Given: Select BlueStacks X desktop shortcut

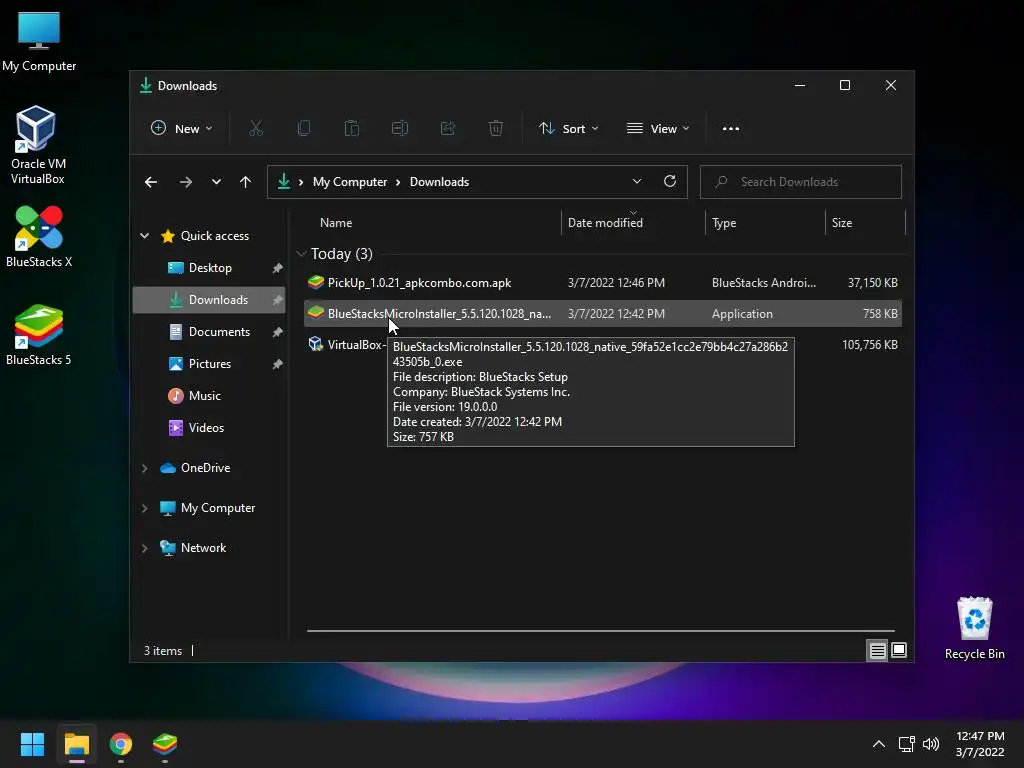Looking at the screenshot, I should pyautogui.click(x=39, y=236).
